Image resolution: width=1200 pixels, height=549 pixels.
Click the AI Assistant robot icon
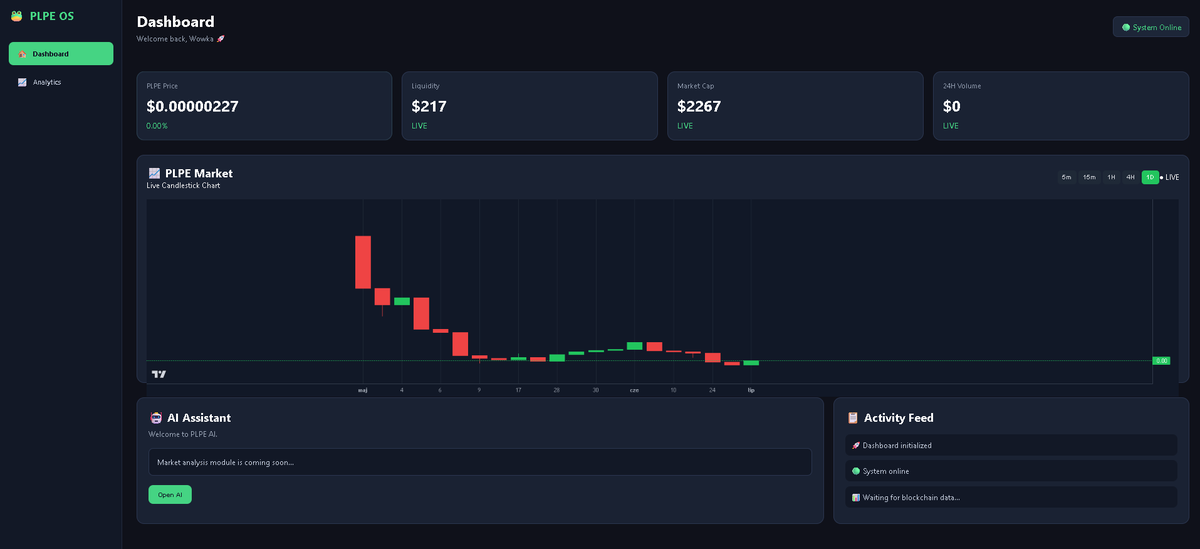(155, 418)
